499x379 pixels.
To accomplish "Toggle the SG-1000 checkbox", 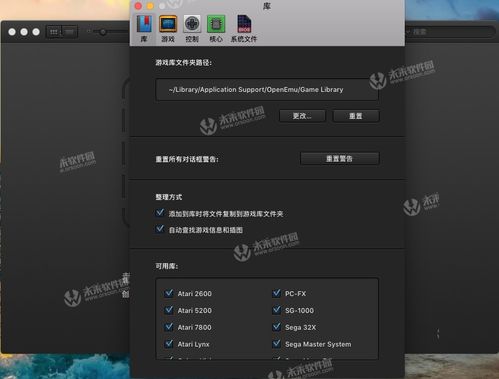I will (276, 310).
